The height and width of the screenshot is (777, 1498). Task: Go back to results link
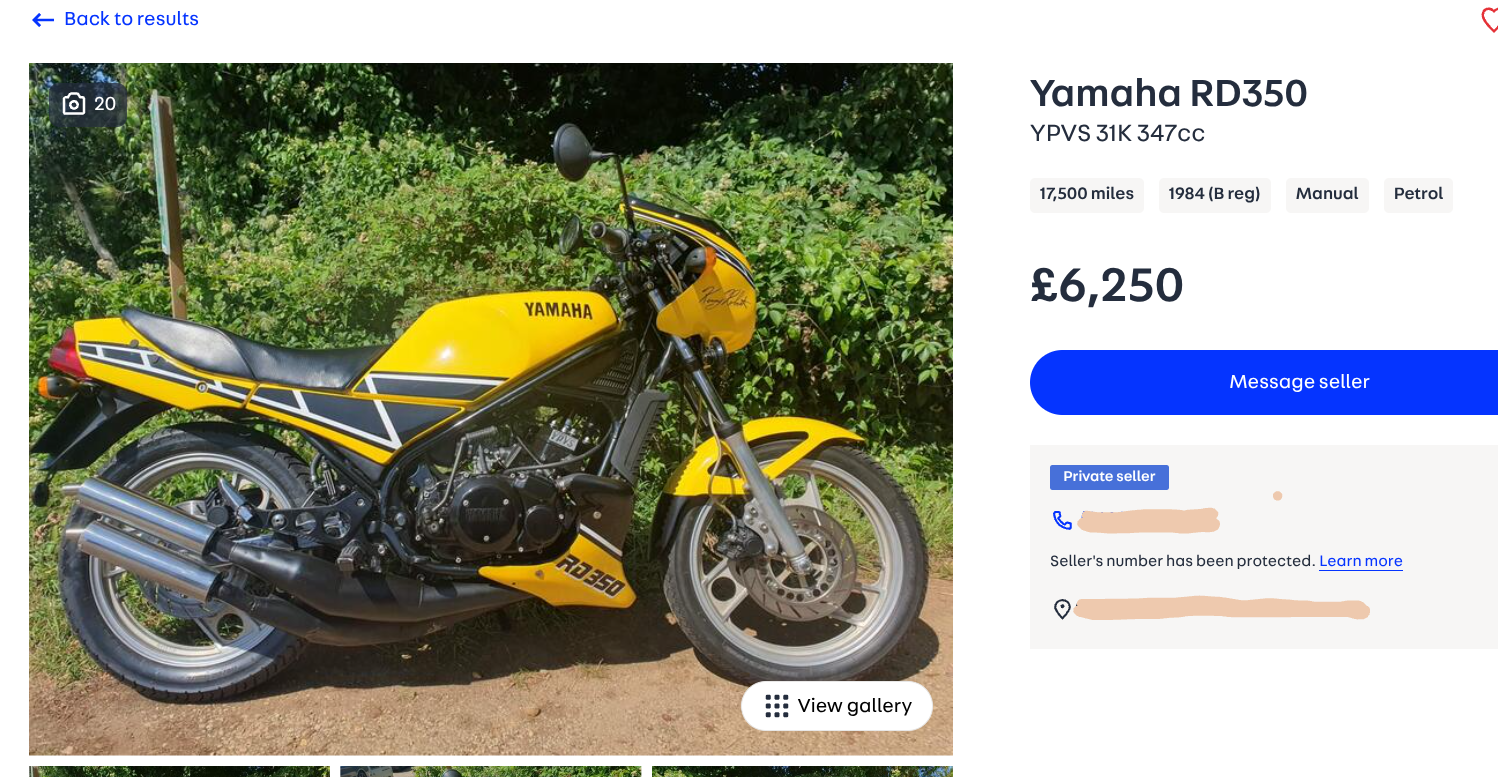[131, 19]
